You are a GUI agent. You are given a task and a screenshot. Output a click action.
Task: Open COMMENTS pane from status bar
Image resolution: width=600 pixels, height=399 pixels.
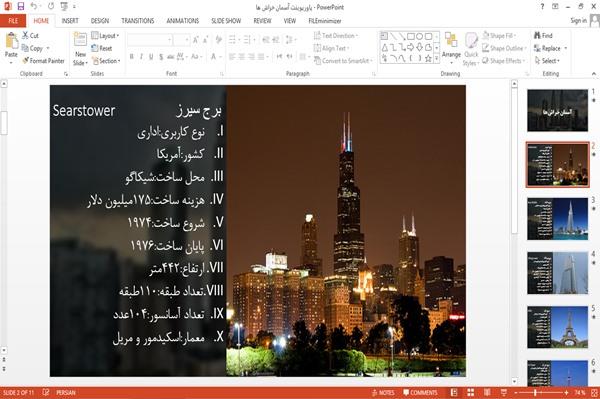tap(420, 392)
